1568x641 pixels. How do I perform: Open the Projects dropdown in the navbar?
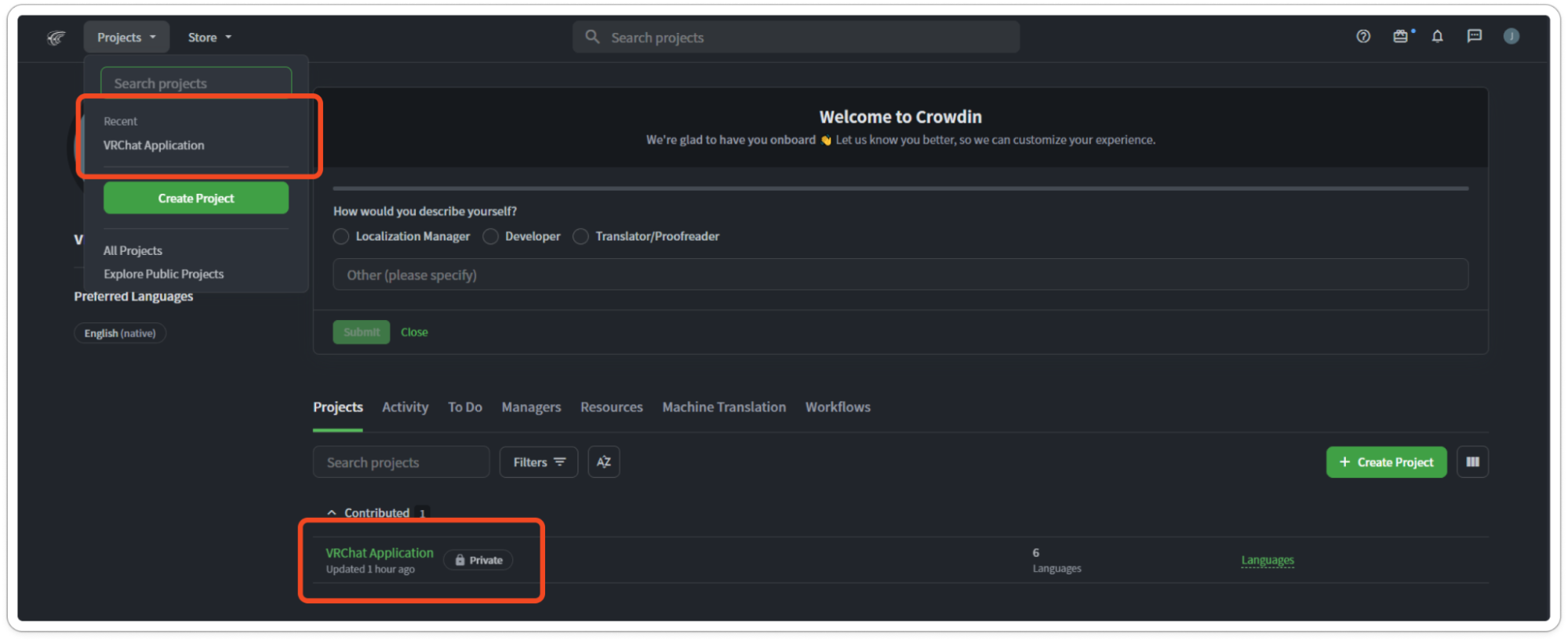126,37
